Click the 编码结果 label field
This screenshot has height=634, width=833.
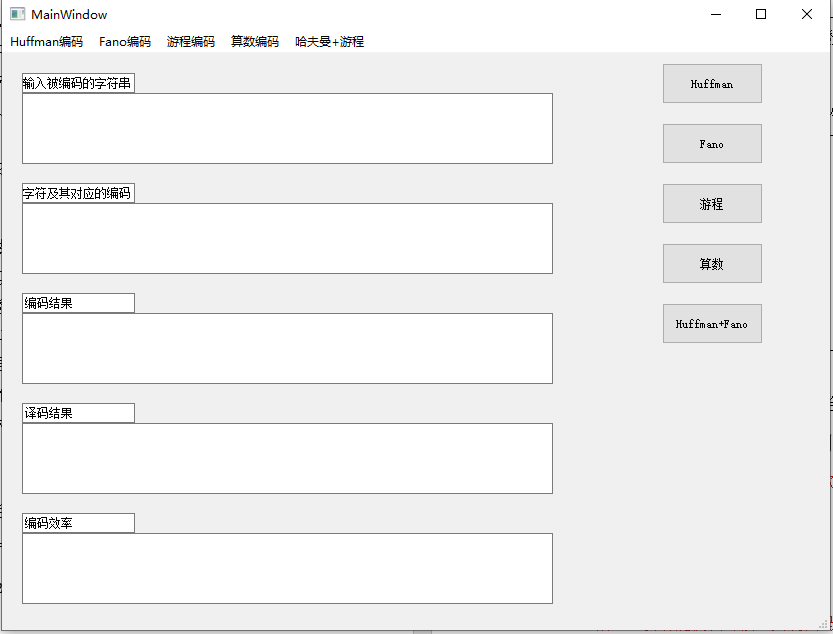[78, 303]
